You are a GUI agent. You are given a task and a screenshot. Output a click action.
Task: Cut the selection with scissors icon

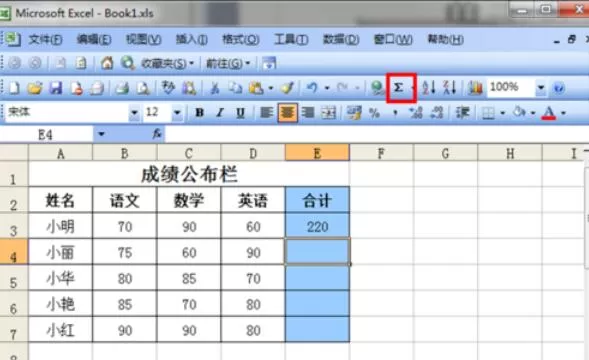click(x=214, y=88)
